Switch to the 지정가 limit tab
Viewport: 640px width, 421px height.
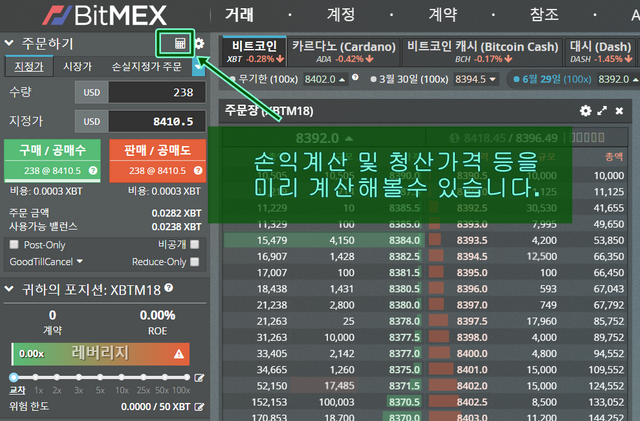(x=29, y=67)
